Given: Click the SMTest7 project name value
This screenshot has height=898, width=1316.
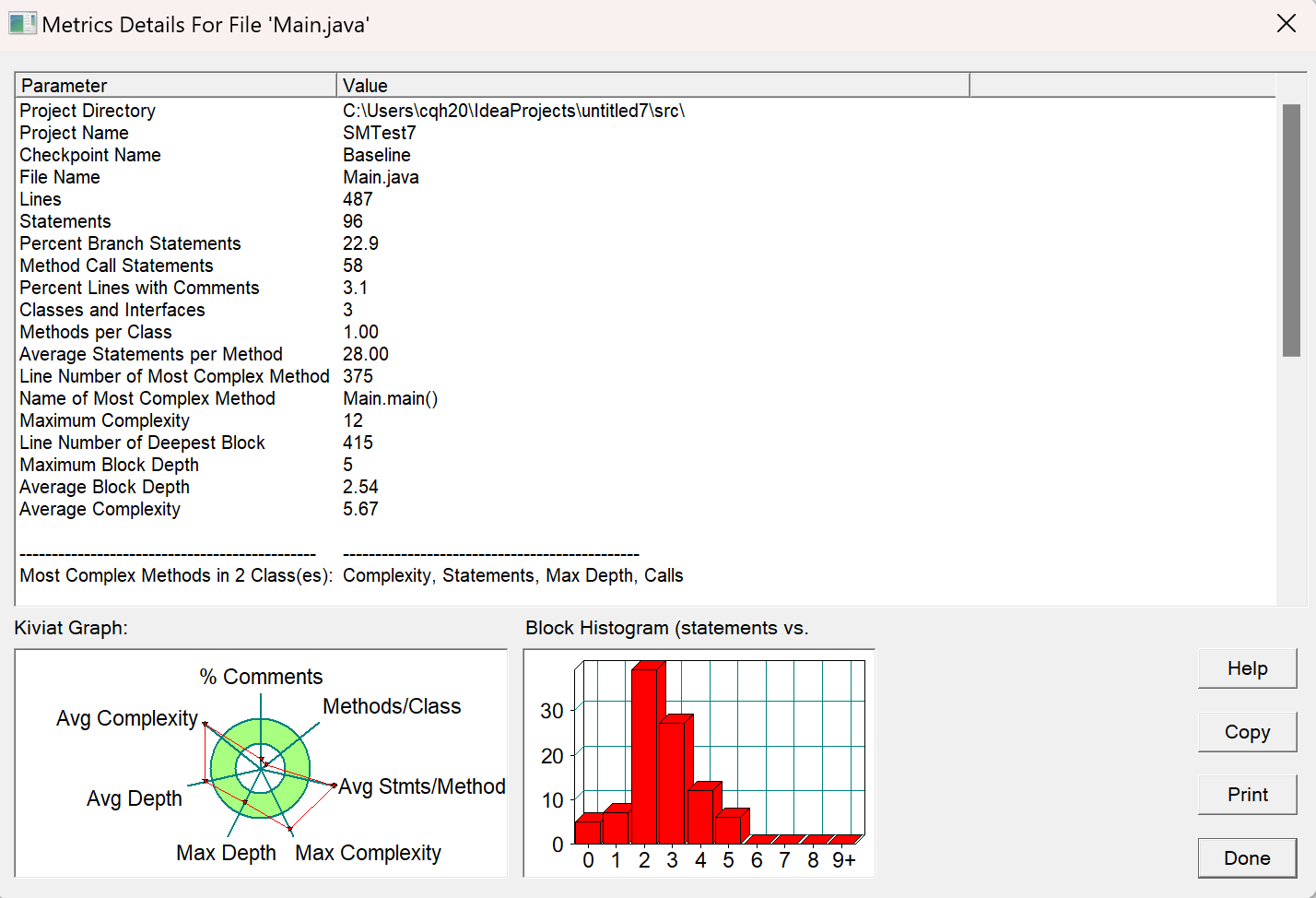Looking at the screenshot, I should click(380, 133).
